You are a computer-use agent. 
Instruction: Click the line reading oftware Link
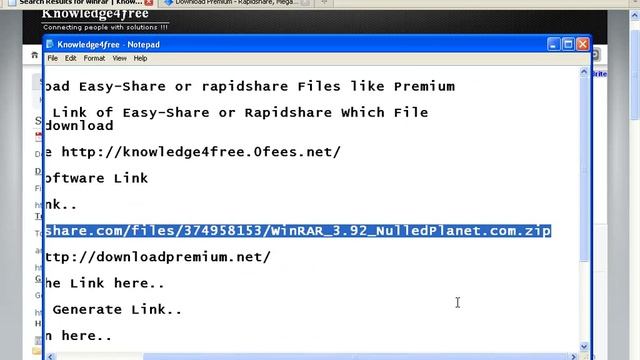coord(97,178)
